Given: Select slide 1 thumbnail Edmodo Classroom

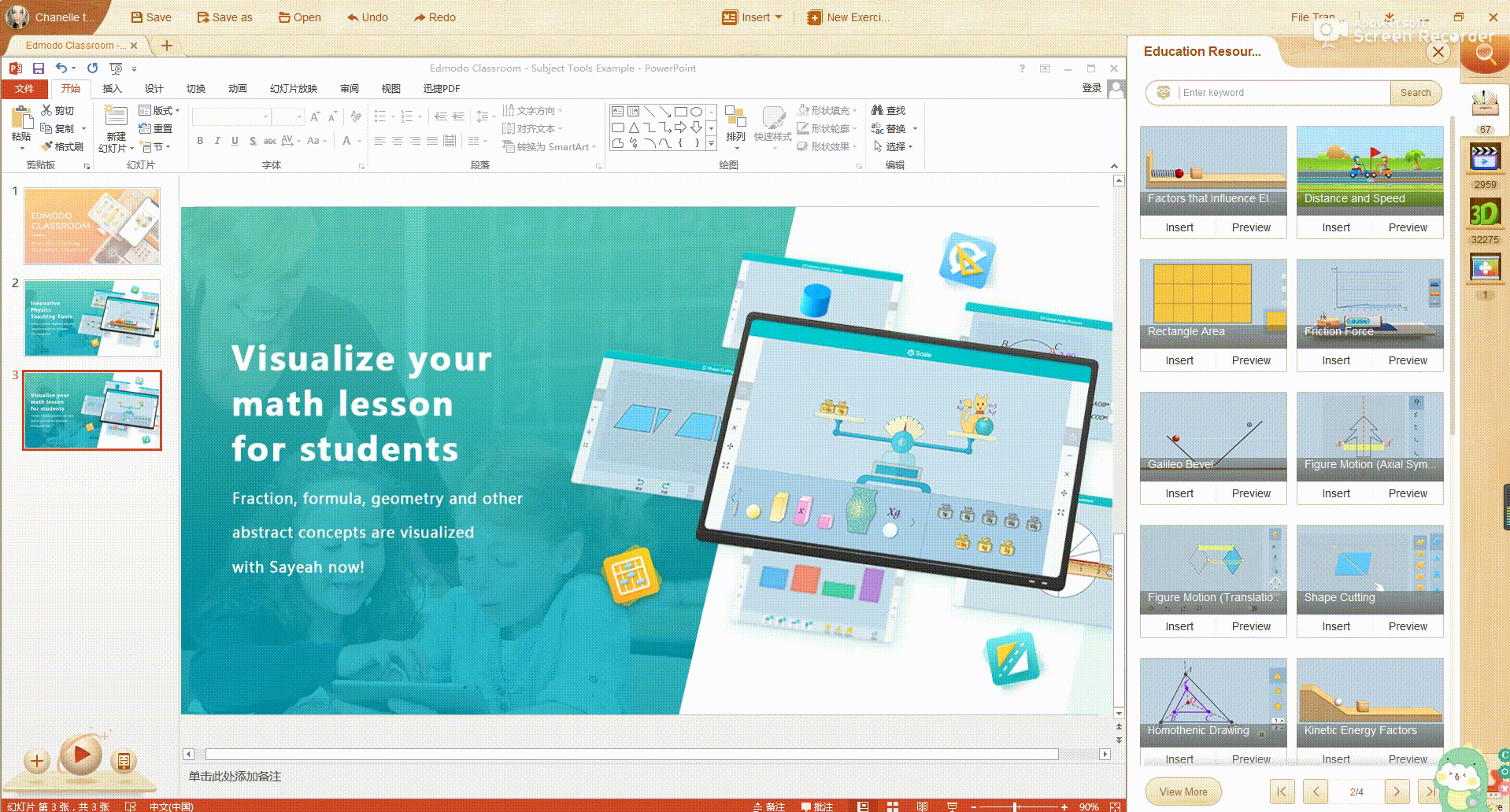Looking at the screenshot, I should coord(92,226).
